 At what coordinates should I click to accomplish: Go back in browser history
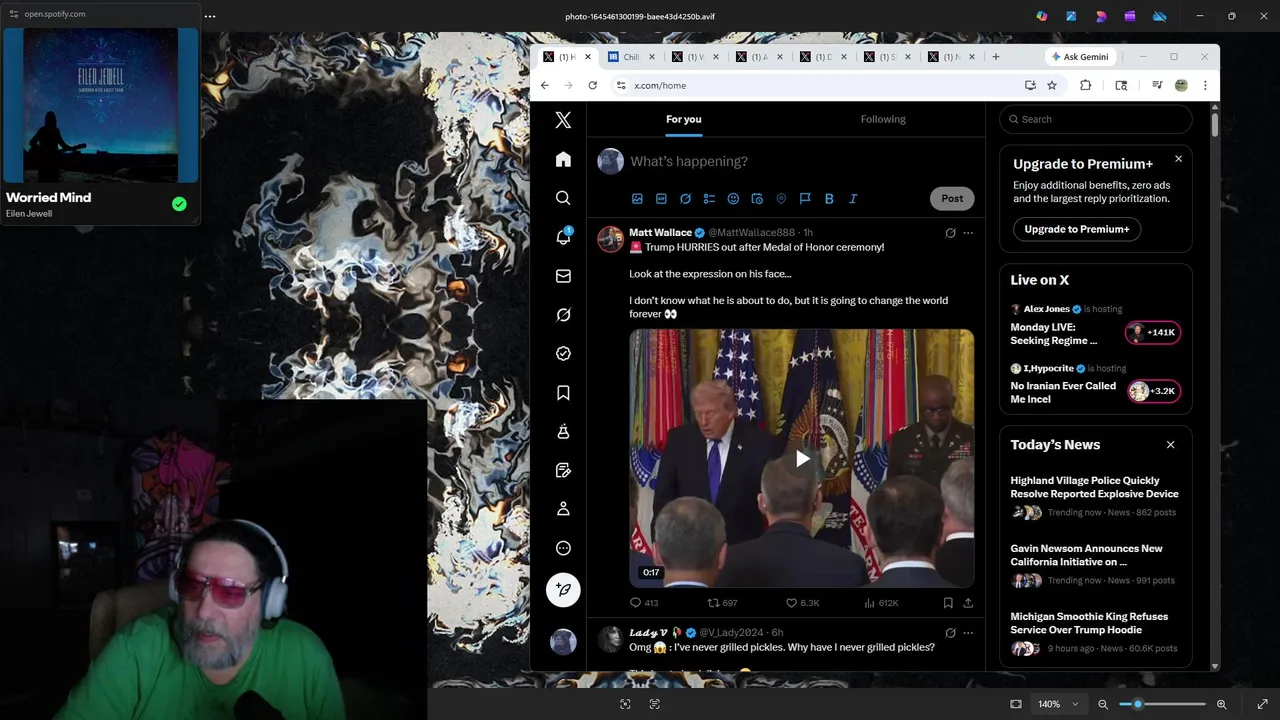(x=544, y=85)
